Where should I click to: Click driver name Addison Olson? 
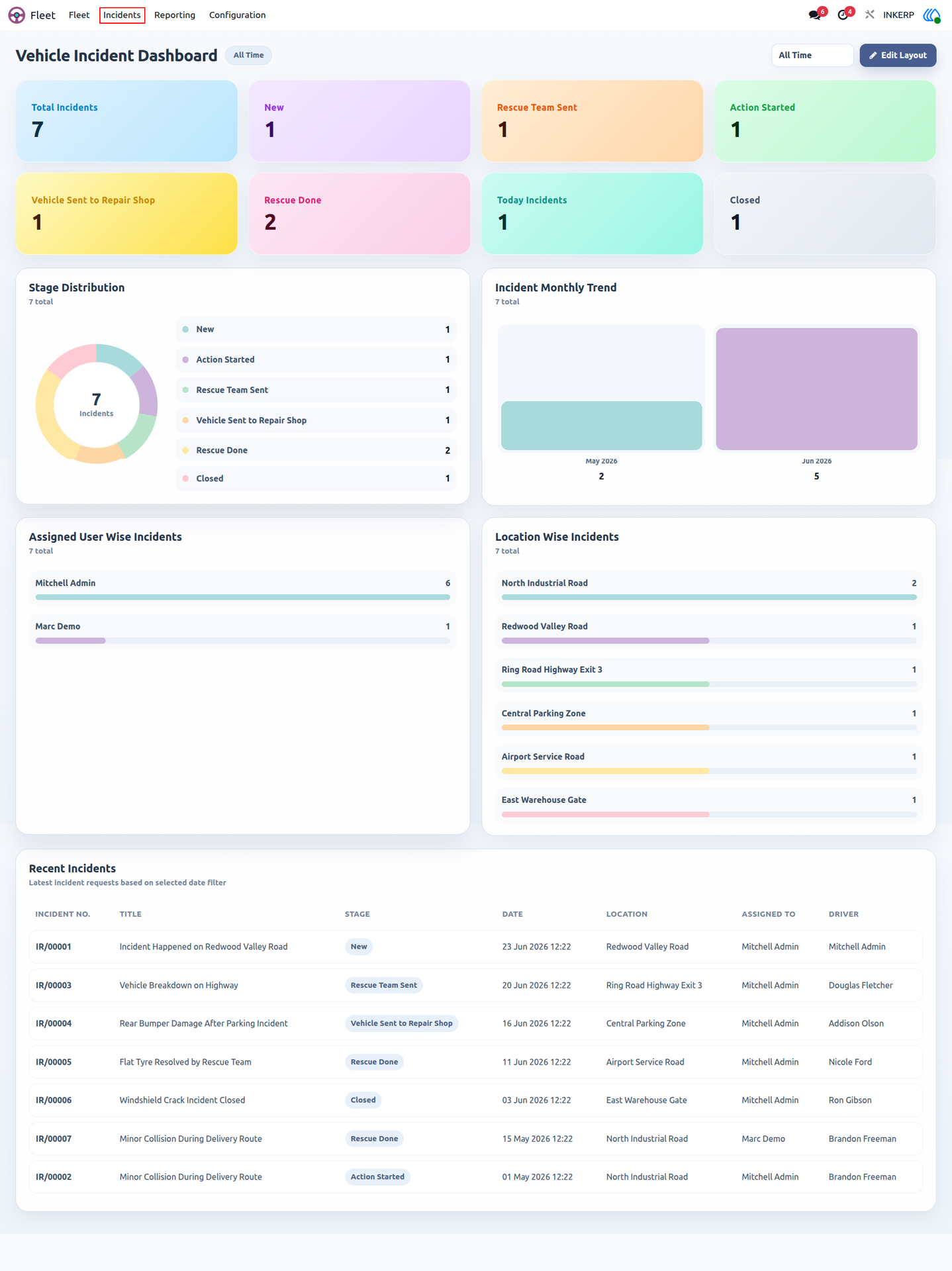pyautogui.click(x=856, y=1023)
